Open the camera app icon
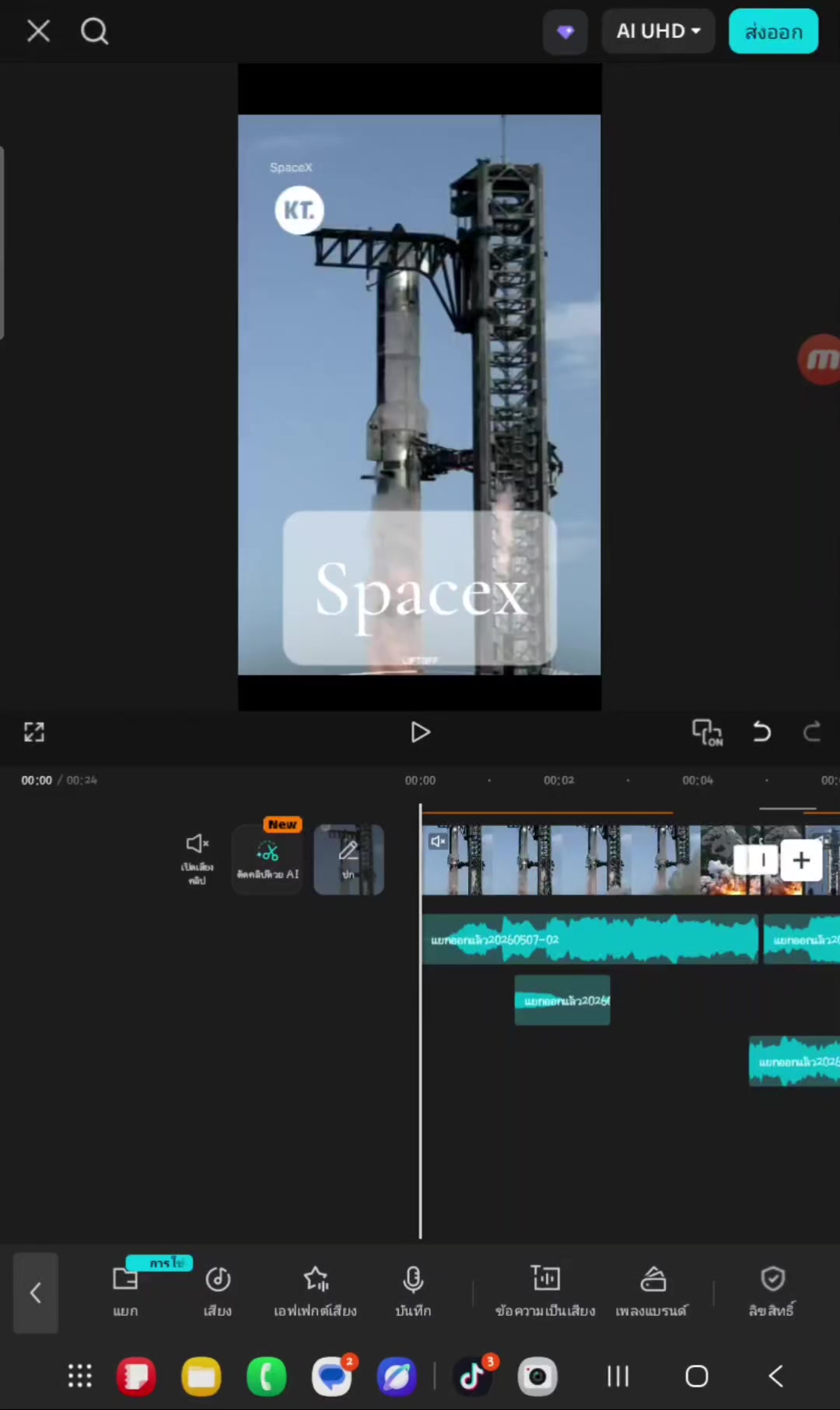This screenshot has width=840, height=1410. coord(538,1376)
